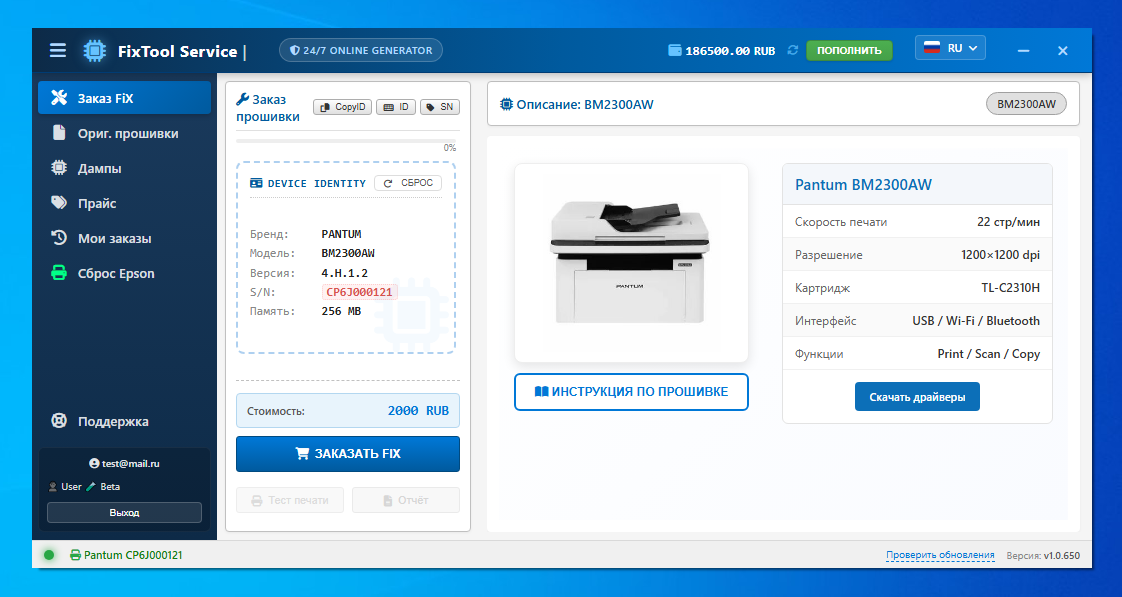Click the Выход logout button
The height and width of the screenshot is (597, 1122).
[x=125, y=513]
